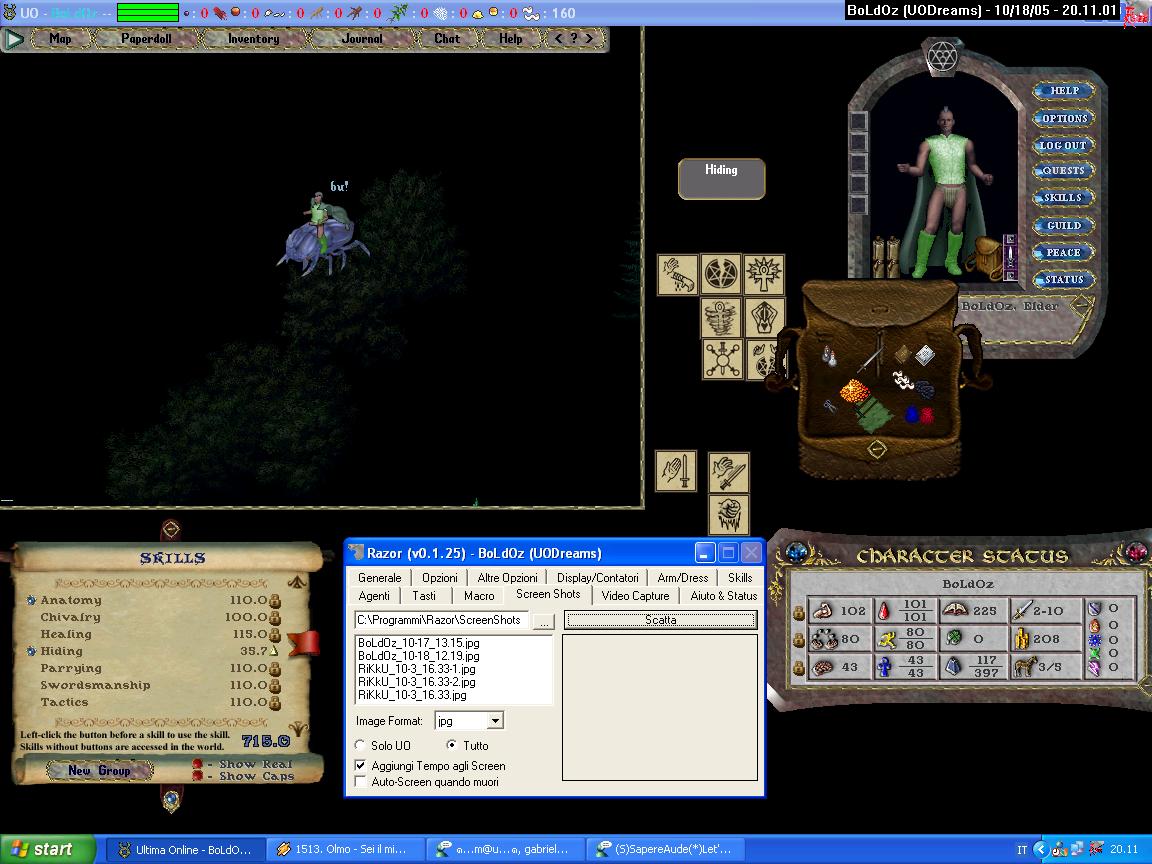Click the green arrow in UO toolbar
1152x864 pixels.
tap(13, 39)
